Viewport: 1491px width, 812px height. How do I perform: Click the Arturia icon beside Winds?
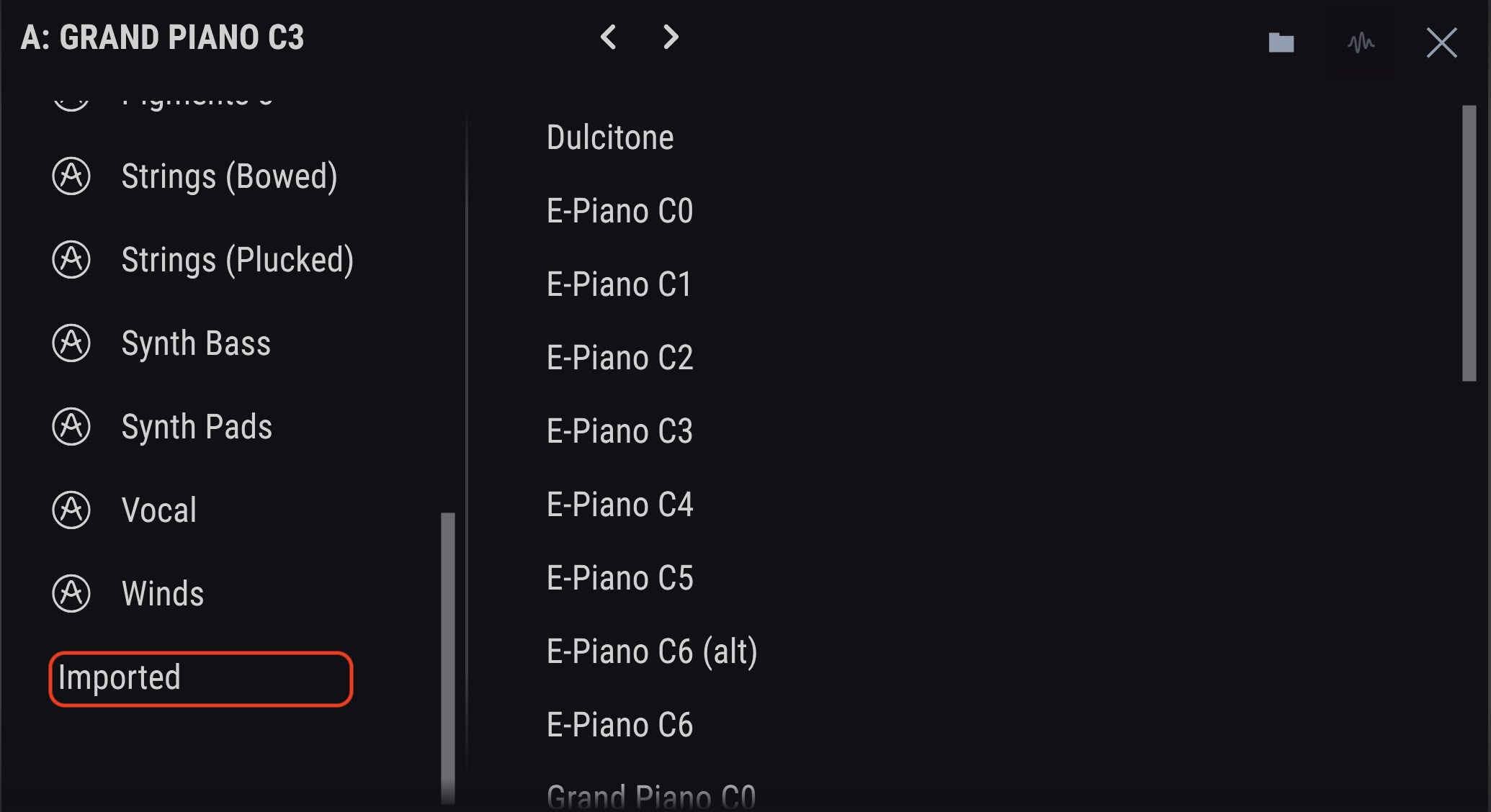(71, 594)
